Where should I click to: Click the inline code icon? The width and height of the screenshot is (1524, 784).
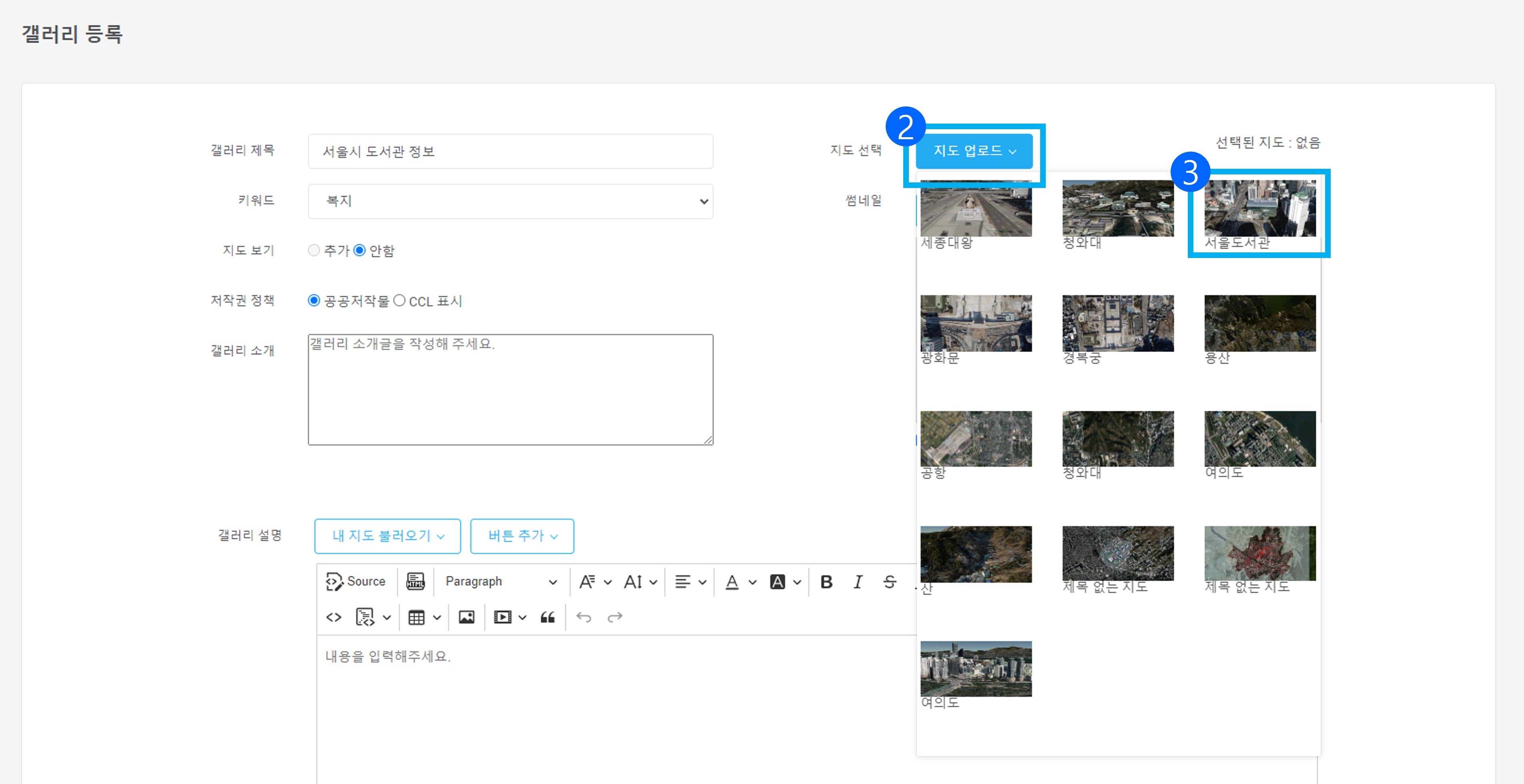(x=334, y=617)
